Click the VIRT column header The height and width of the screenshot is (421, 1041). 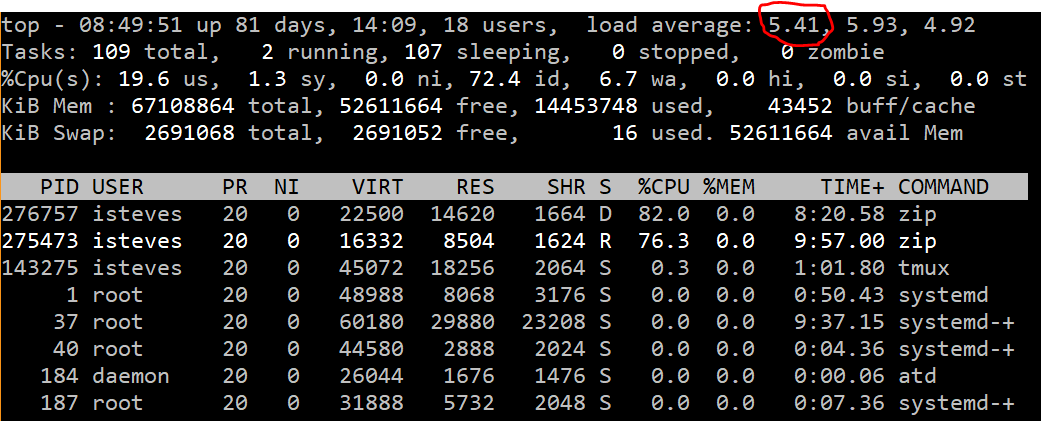tap(377, 187)
